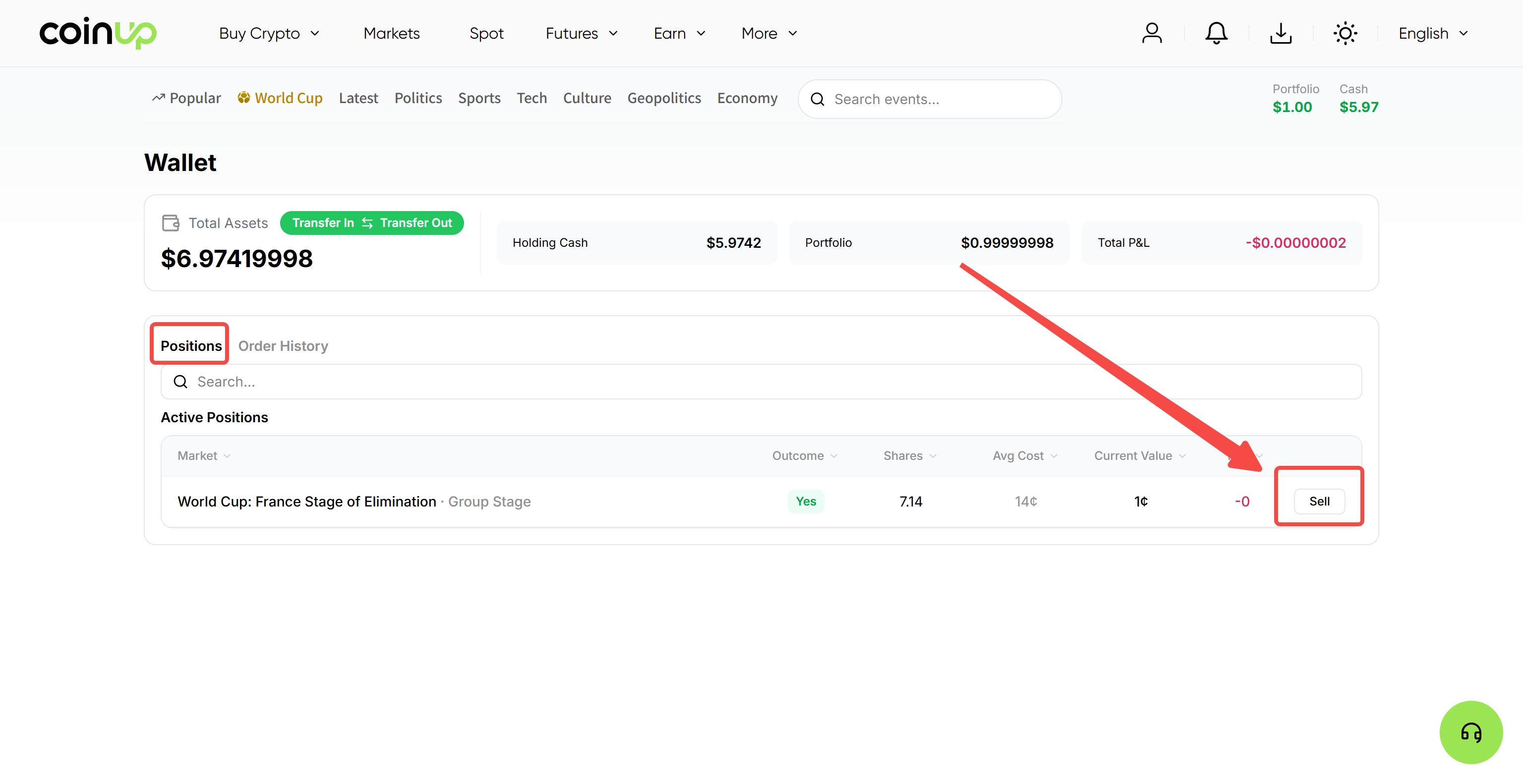The width and height of the screenshot is (1523, 784).
Task: Switch to the Order History tab
Action: click(x=283, y=345)
